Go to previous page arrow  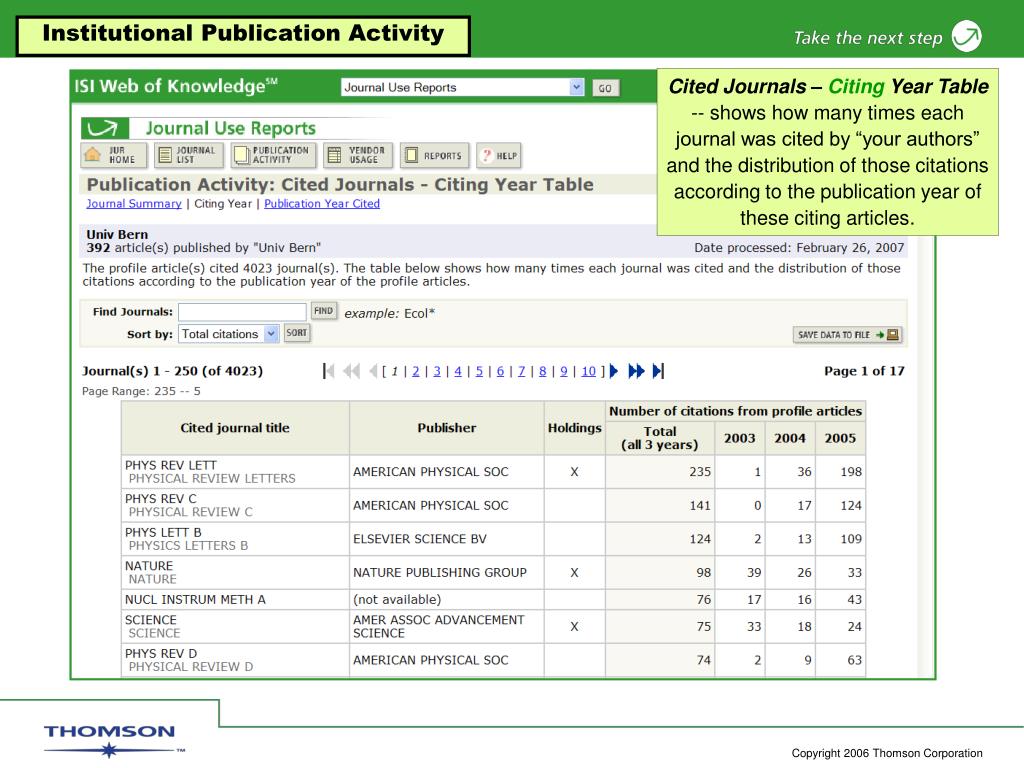373,371
